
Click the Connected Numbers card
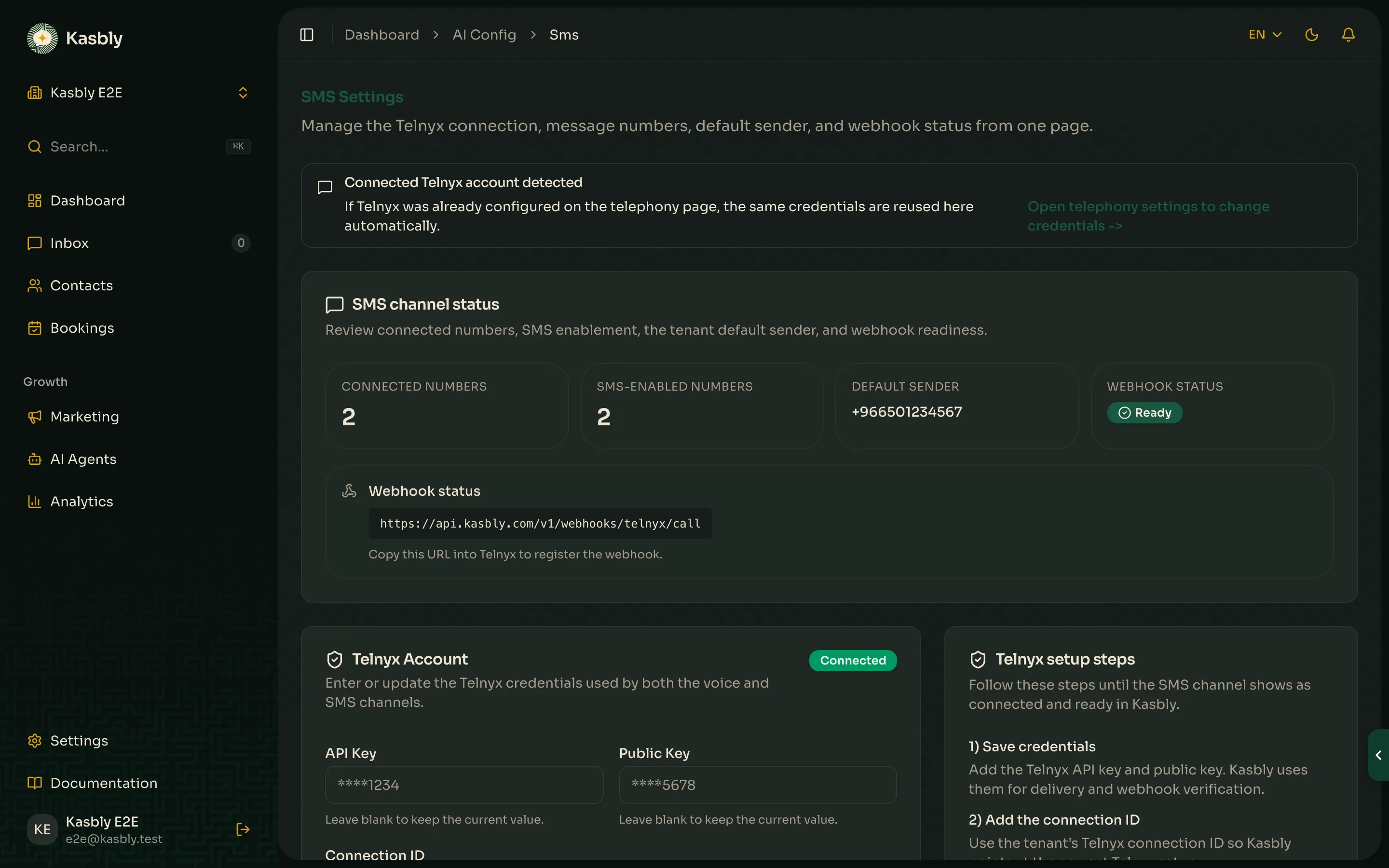tap(447, 406)
